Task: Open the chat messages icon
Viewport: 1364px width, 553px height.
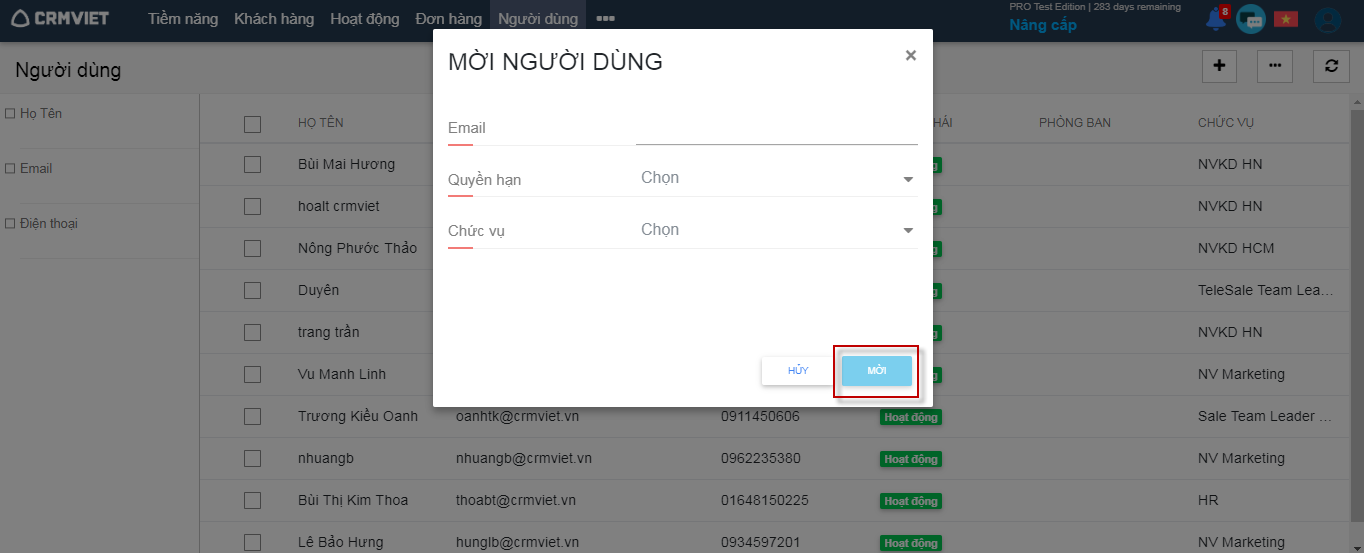Action: pyautogui.click(x=1250, y=19)
